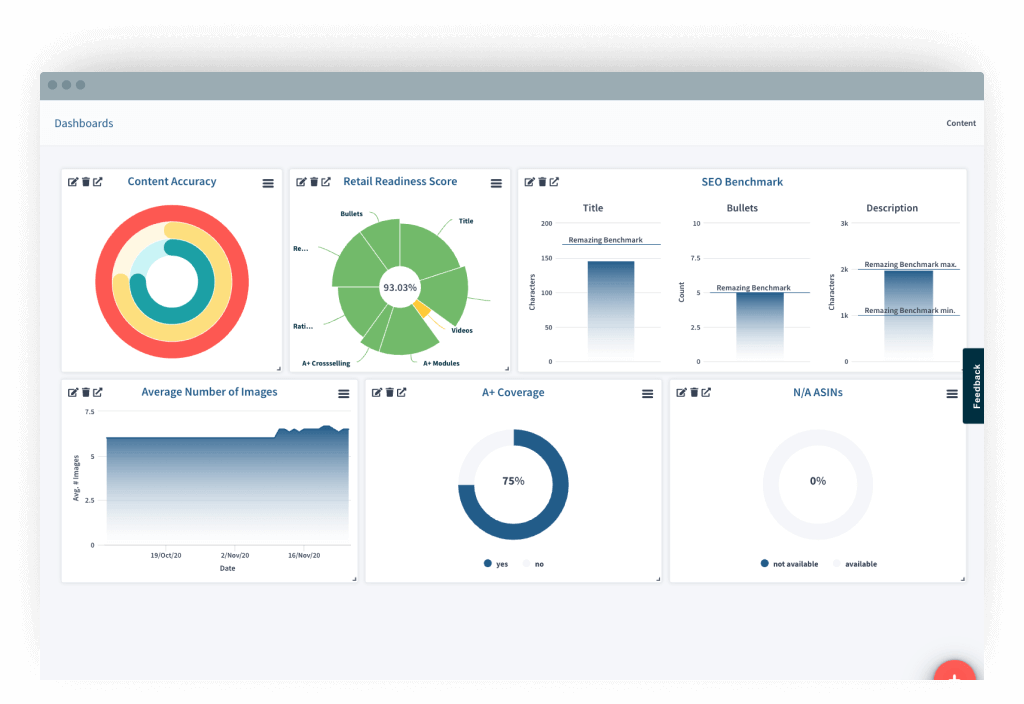The width and height of the screenshot is (1024, 704).
Task: Open Average Number of Images export icon
Action: coord(97,392)
